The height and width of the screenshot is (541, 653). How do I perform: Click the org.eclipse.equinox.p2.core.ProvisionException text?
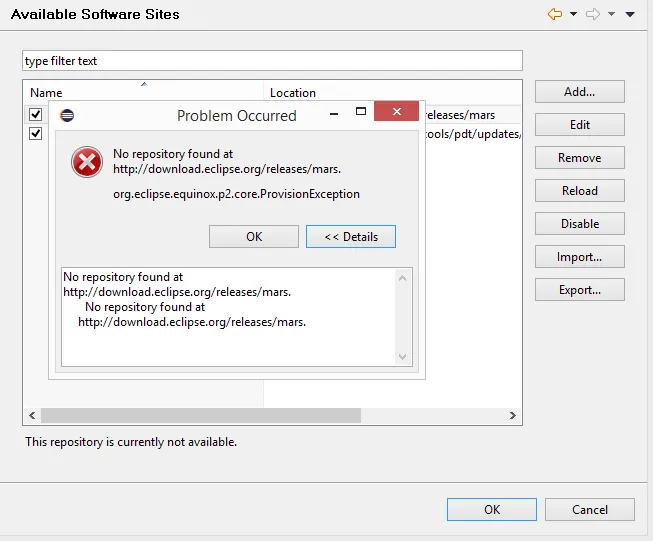[237, 194]
